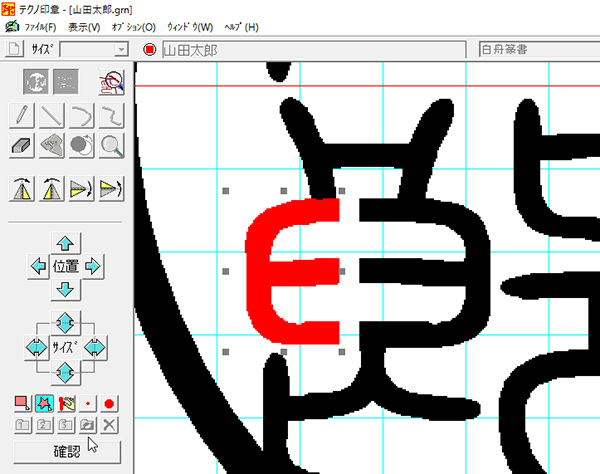Toggle the star-shaped free selection mode
Image resolution: width=600 pixels, height=474 pixels.
tap(44, 403)
